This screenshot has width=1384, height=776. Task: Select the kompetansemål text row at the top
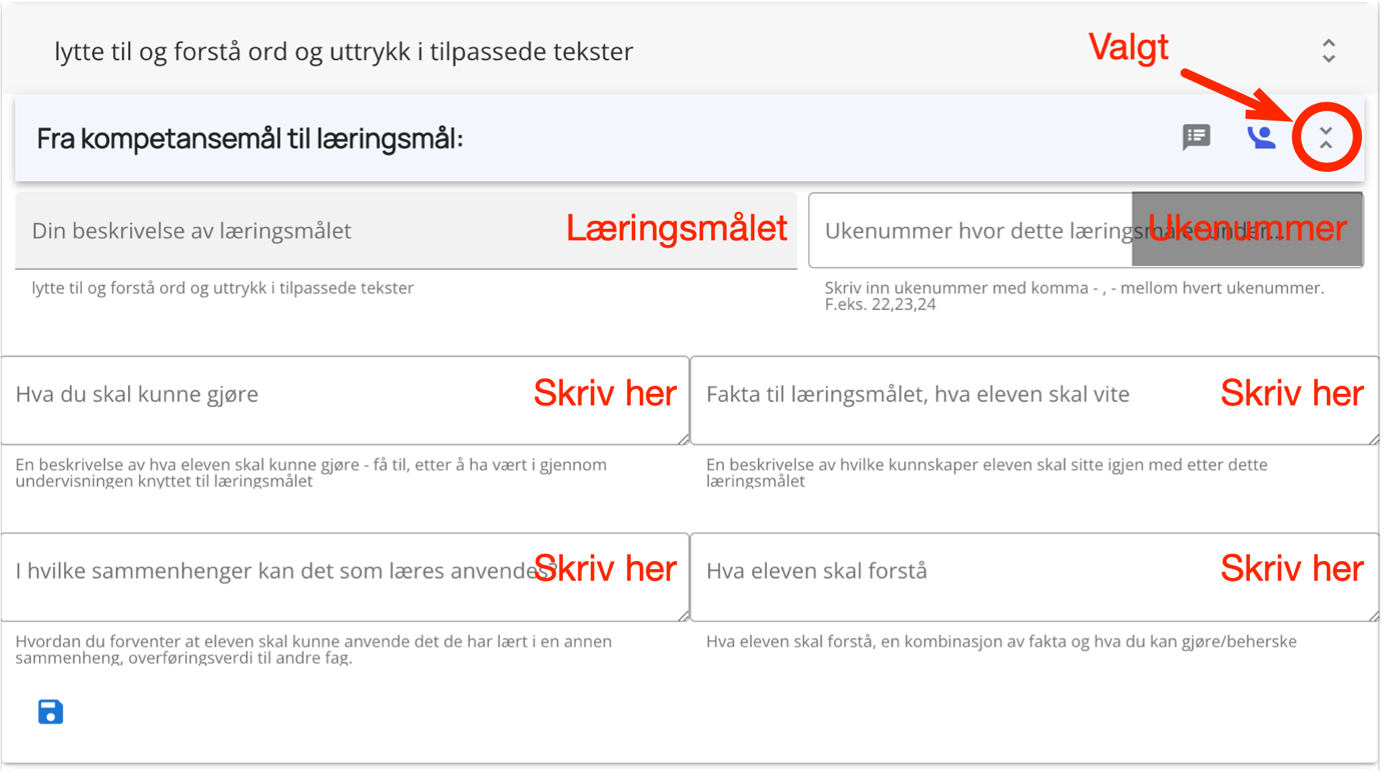(345, 51)
